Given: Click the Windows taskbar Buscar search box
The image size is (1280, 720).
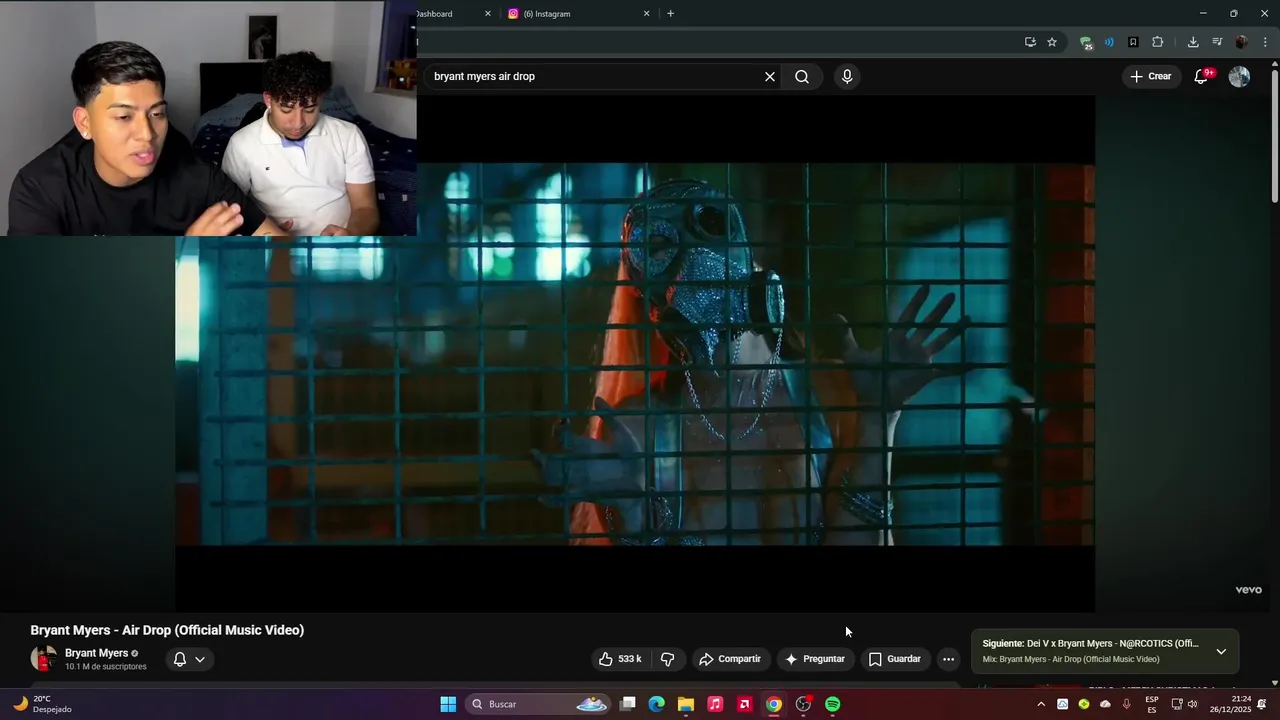Looking at the screenshot, I should tap(540, 704).
